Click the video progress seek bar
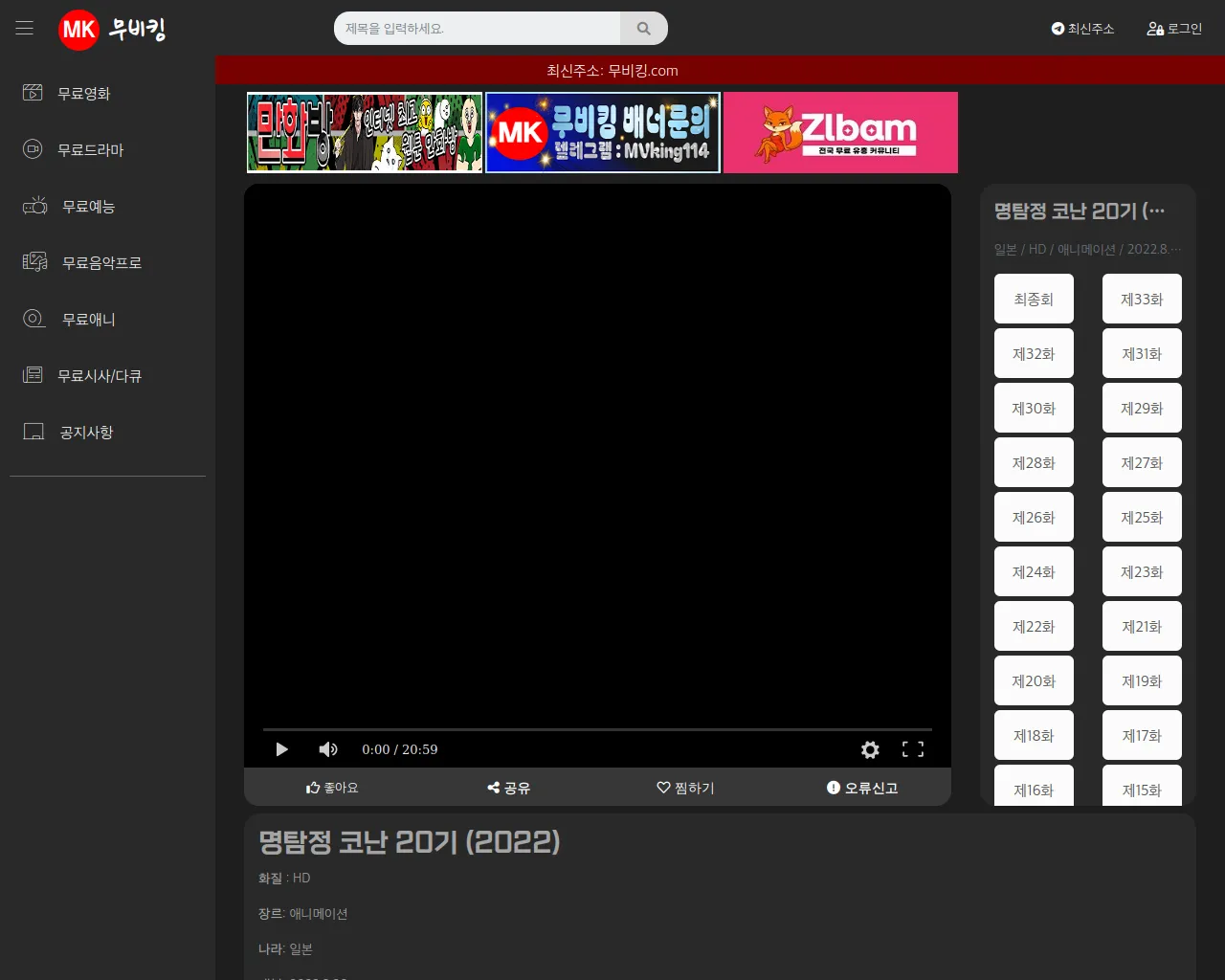1225x980 pixels. (597, 729)
